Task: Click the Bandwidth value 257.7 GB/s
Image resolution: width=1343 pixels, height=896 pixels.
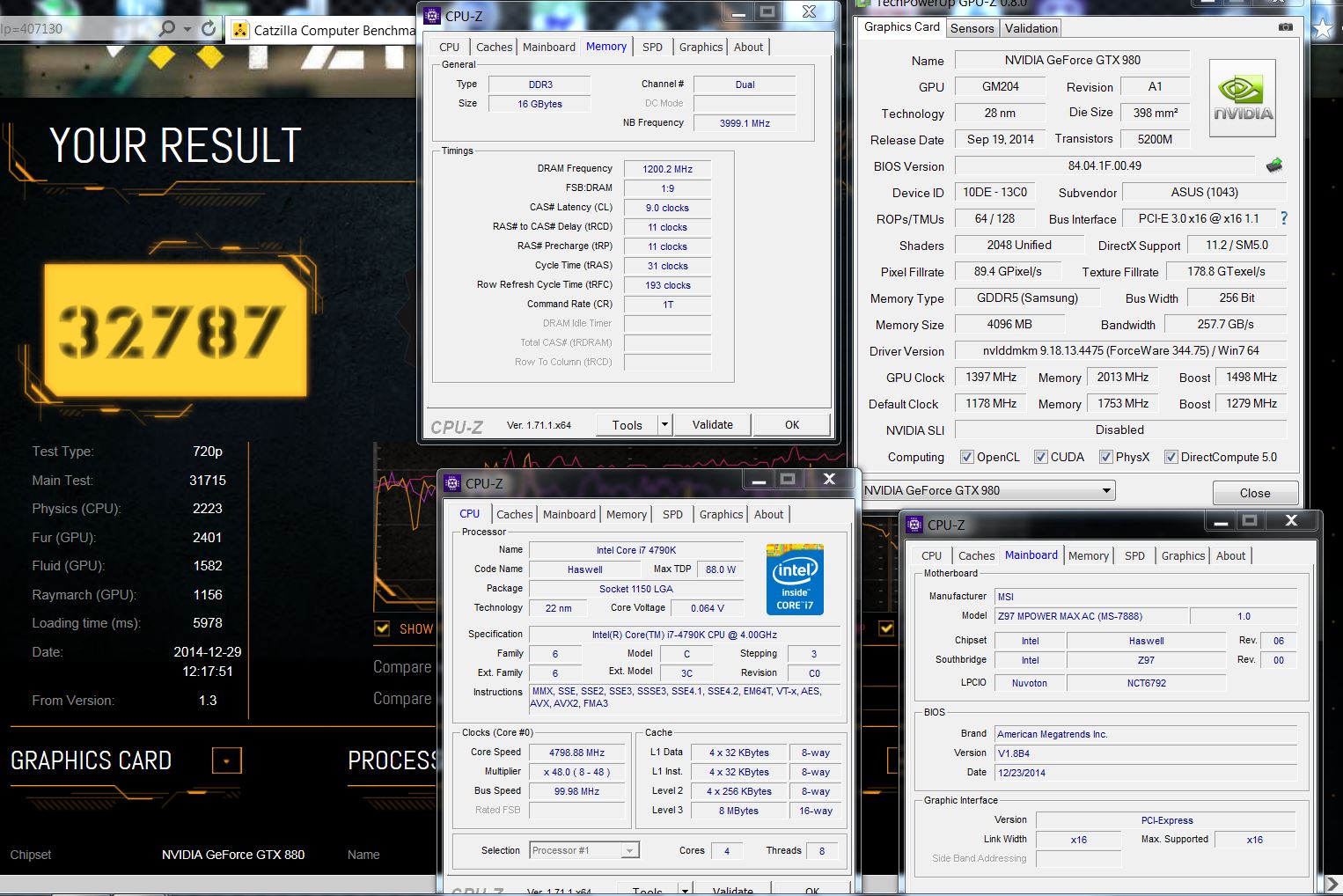Action: click(1225, 324)
